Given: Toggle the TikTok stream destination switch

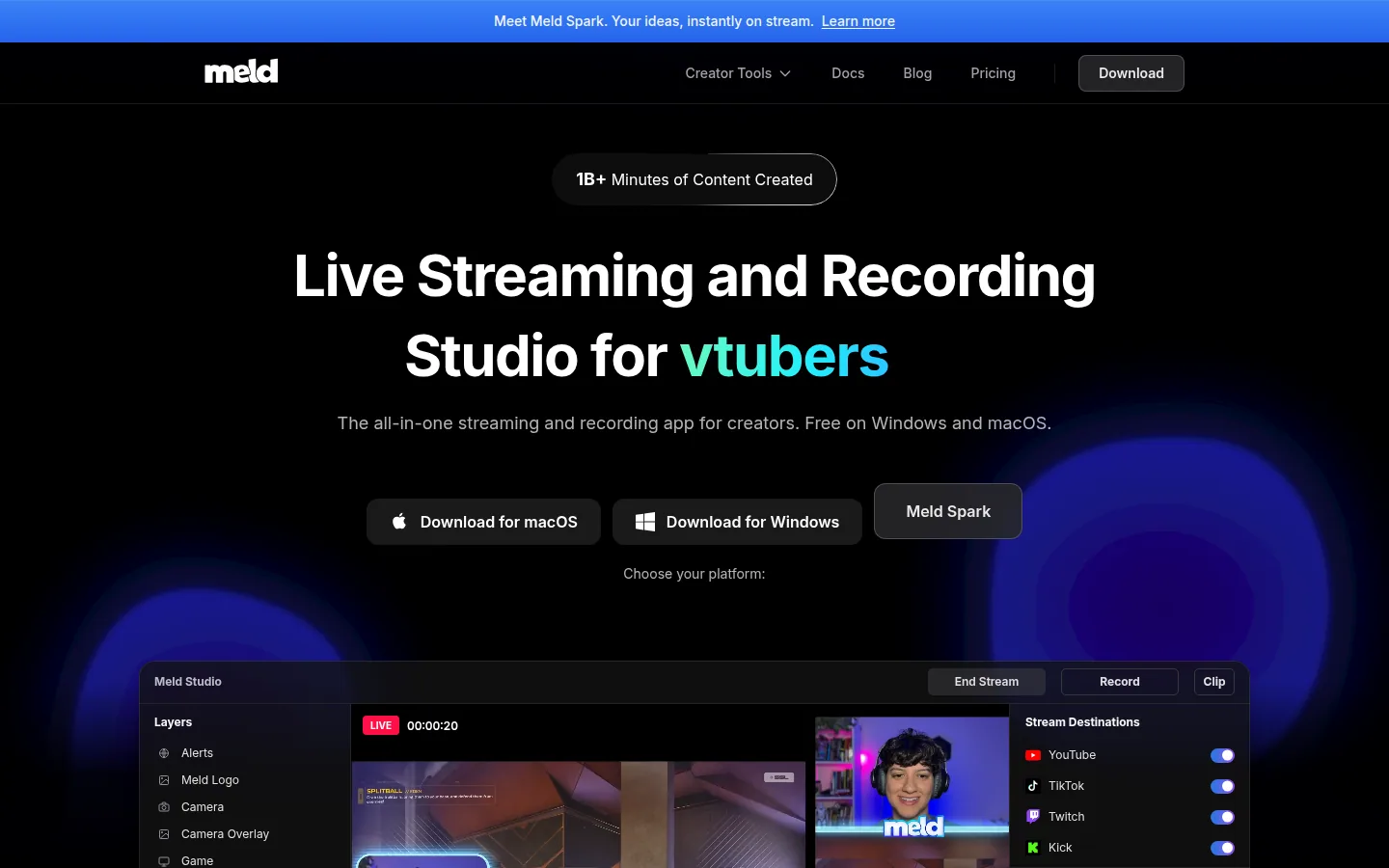Looking at the screenshot, I should (1222, 786).
